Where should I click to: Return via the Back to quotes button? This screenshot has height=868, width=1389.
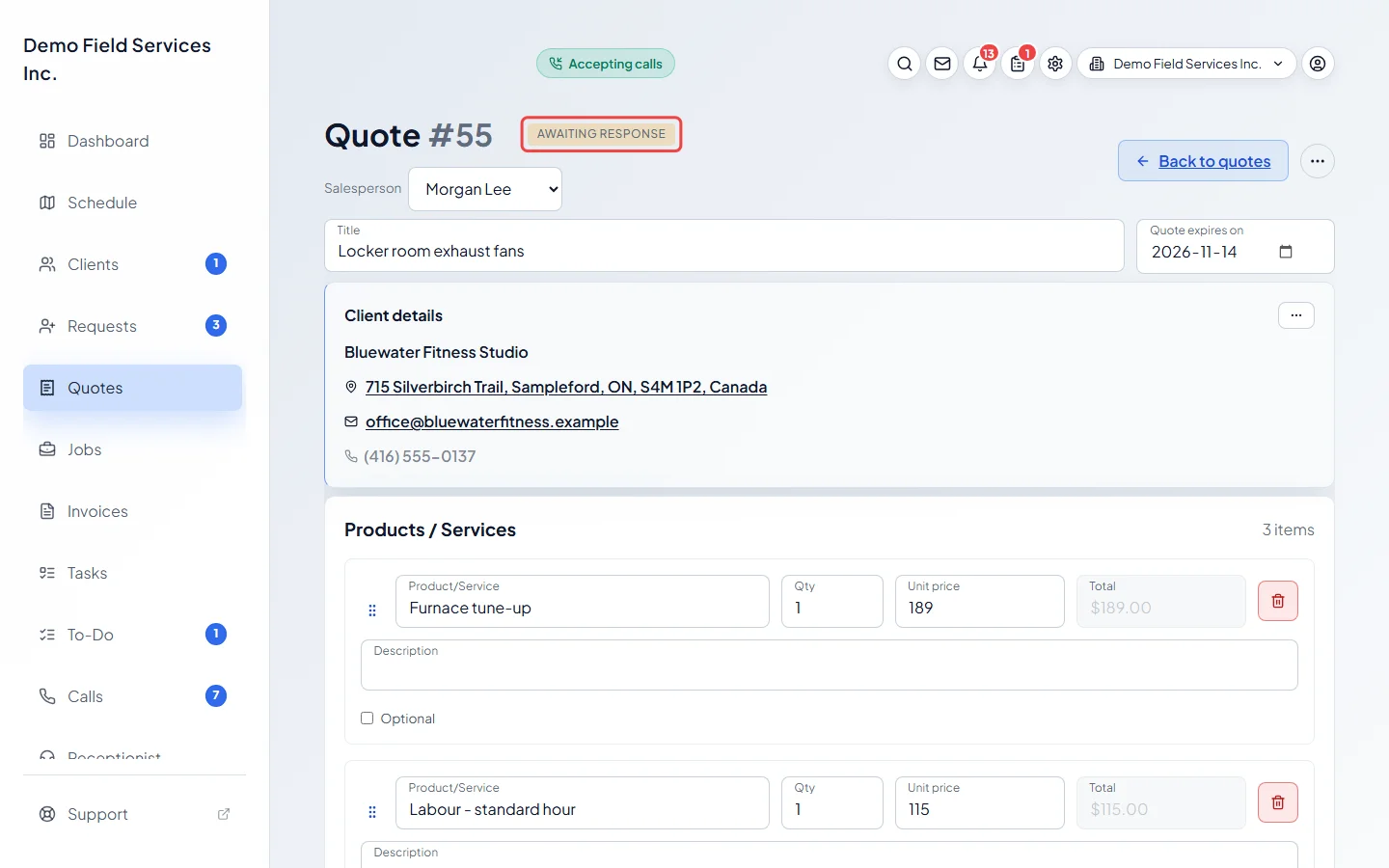pyautogui.click(x=1203, y=161)
